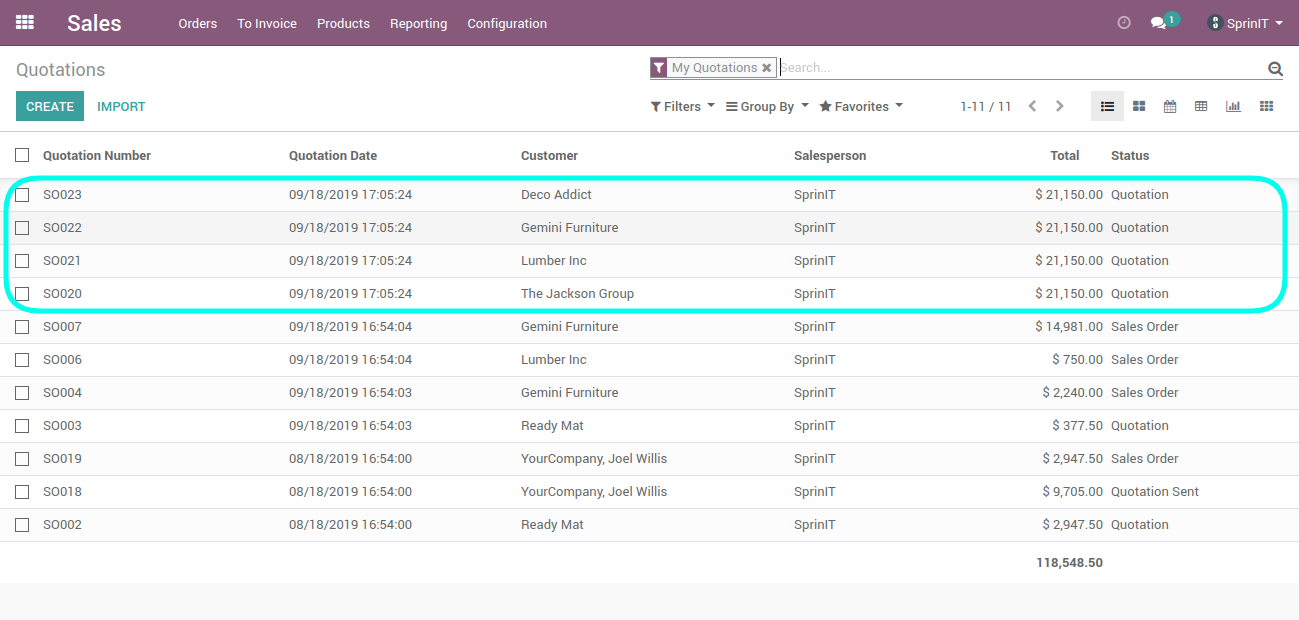Switch to kanban view
1299x620 pixels.
[x=1139, y=106]
